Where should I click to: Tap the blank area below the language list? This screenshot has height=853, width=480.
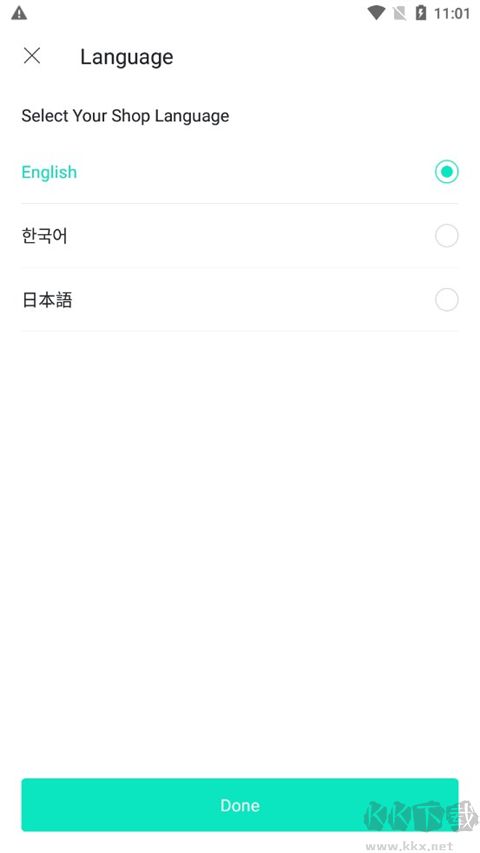click(240, 544)
